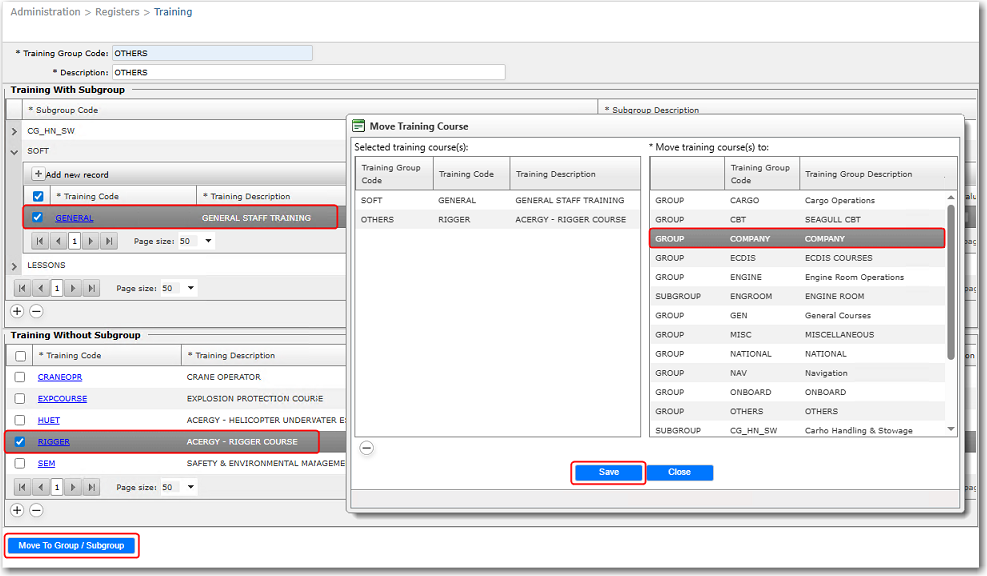
Task: Click plus icon beside Add new record
Action: [39, 174]
